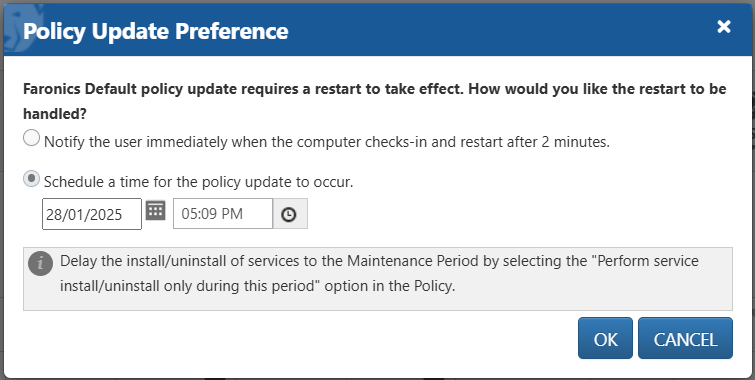The image size is (755, 380).
Task: Dismiss the dialog with CANCEL button
Action: tap(685, 338)
